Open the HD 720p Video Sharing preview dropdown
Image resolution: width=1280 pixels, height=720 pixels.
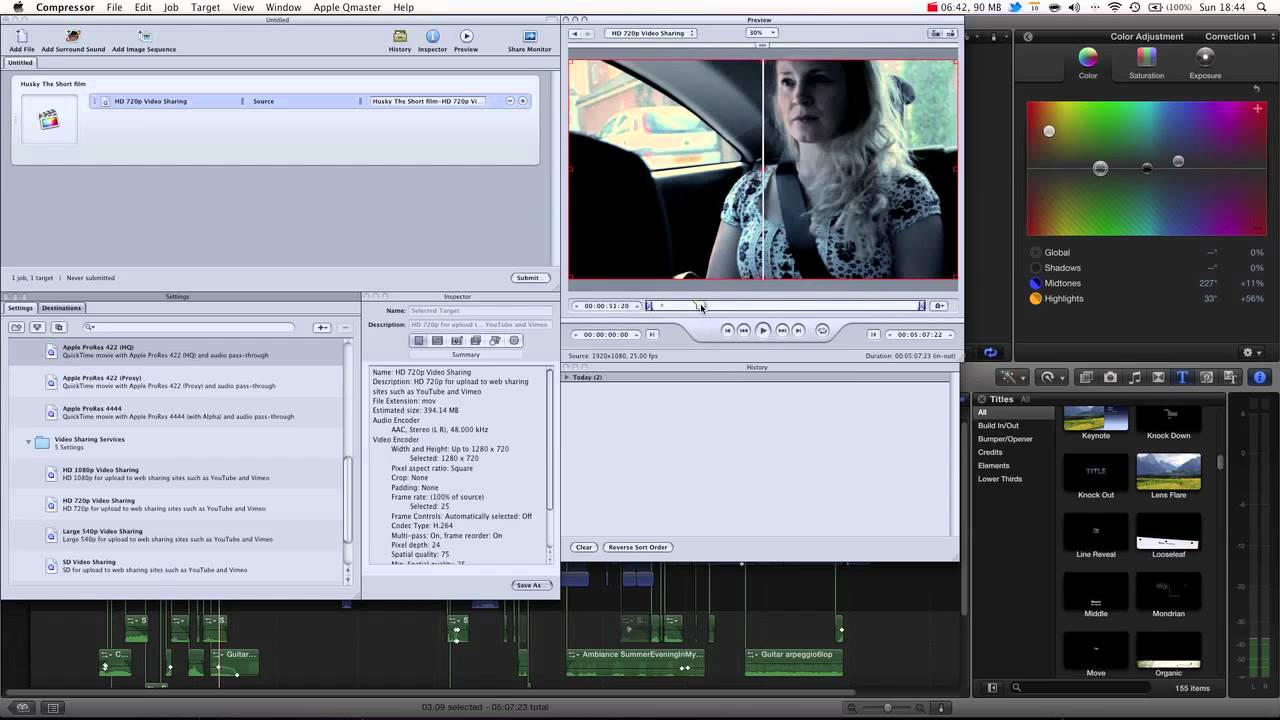(x=649, y=33)
